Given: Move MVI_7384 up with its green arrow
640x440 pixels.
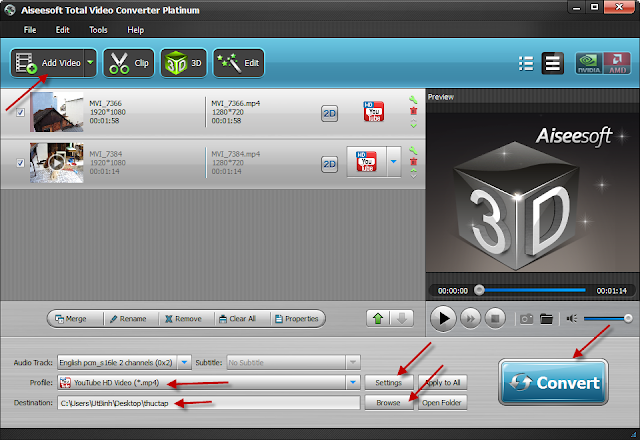Looking at the screenshot, I should click(413, 170).
